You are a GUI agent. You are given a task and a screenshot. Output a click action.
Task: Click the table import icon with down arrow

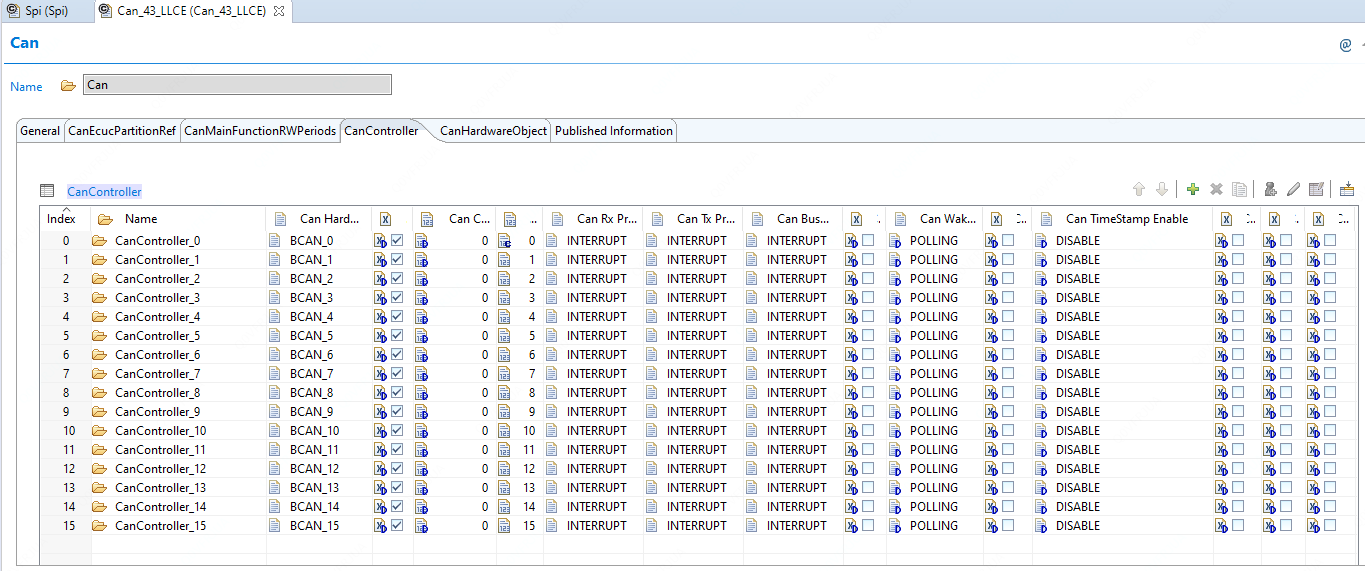[1346, 189]
